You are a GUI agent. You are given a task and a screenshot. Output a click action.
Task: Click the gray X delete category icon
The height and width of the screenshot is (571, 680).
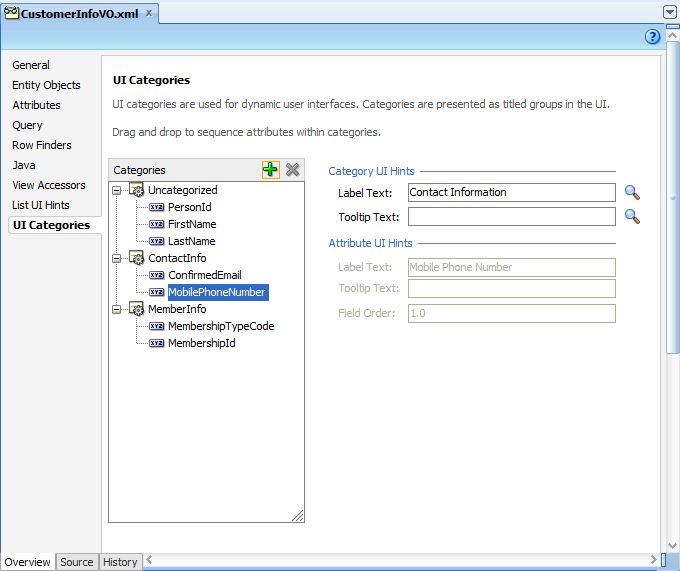(293, 170)
